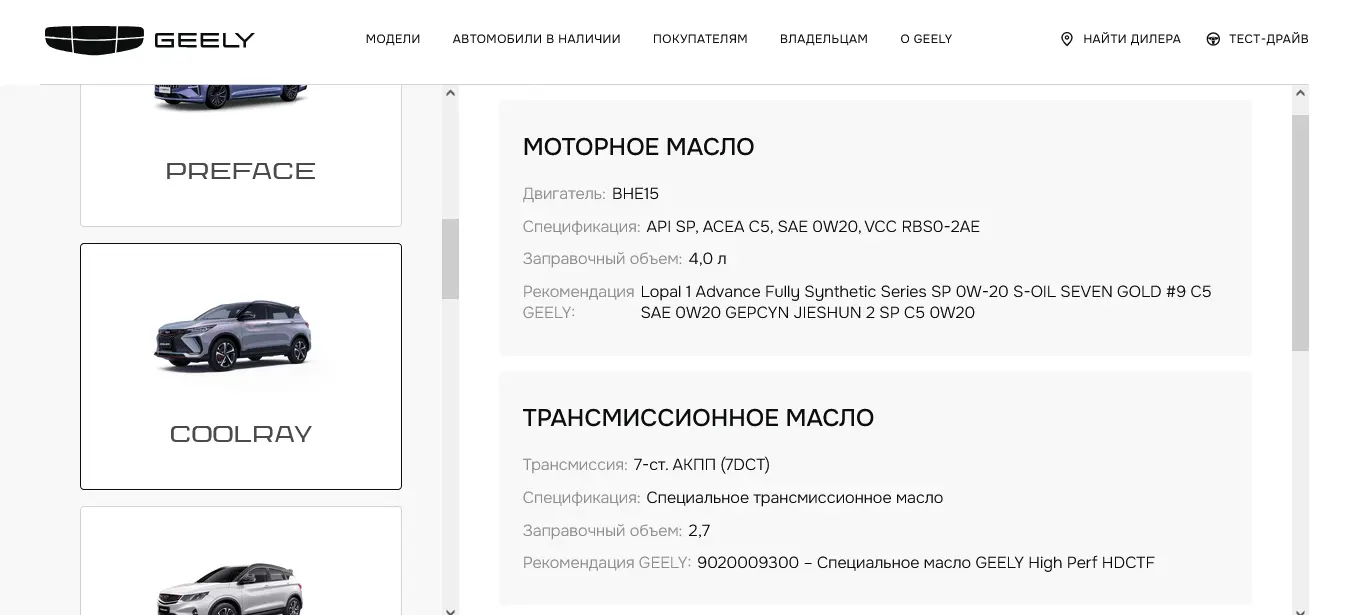Screen dimensions: 1349x615
Task: Click the location pin icon
Action: pyautogui.click(x=1066, y=39)
